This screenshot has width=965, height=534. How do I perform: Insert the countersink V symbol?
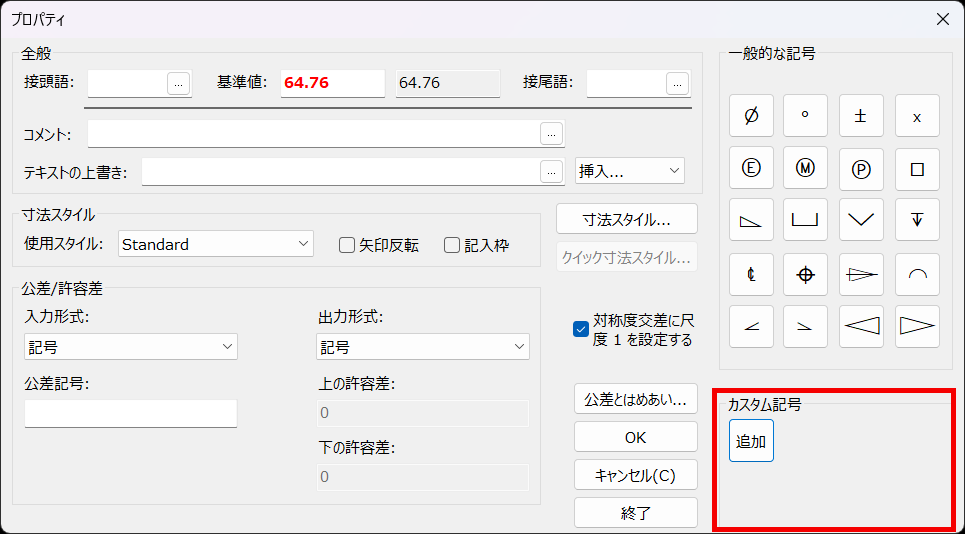(x=861, y=220)
